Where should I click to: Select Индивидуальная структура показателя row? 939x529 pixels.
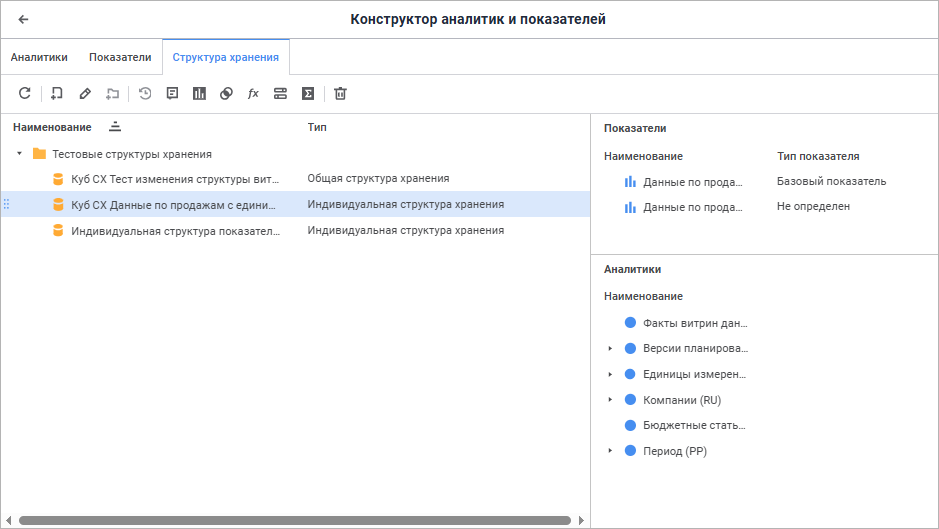[175, 230]
